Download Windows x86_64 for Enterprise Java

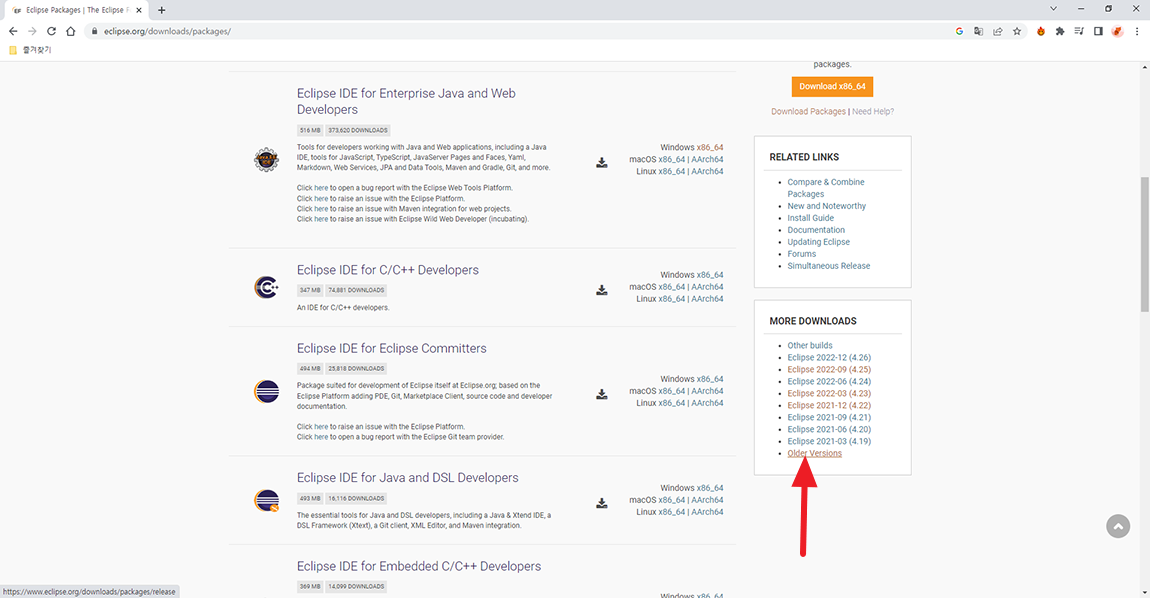710,147
